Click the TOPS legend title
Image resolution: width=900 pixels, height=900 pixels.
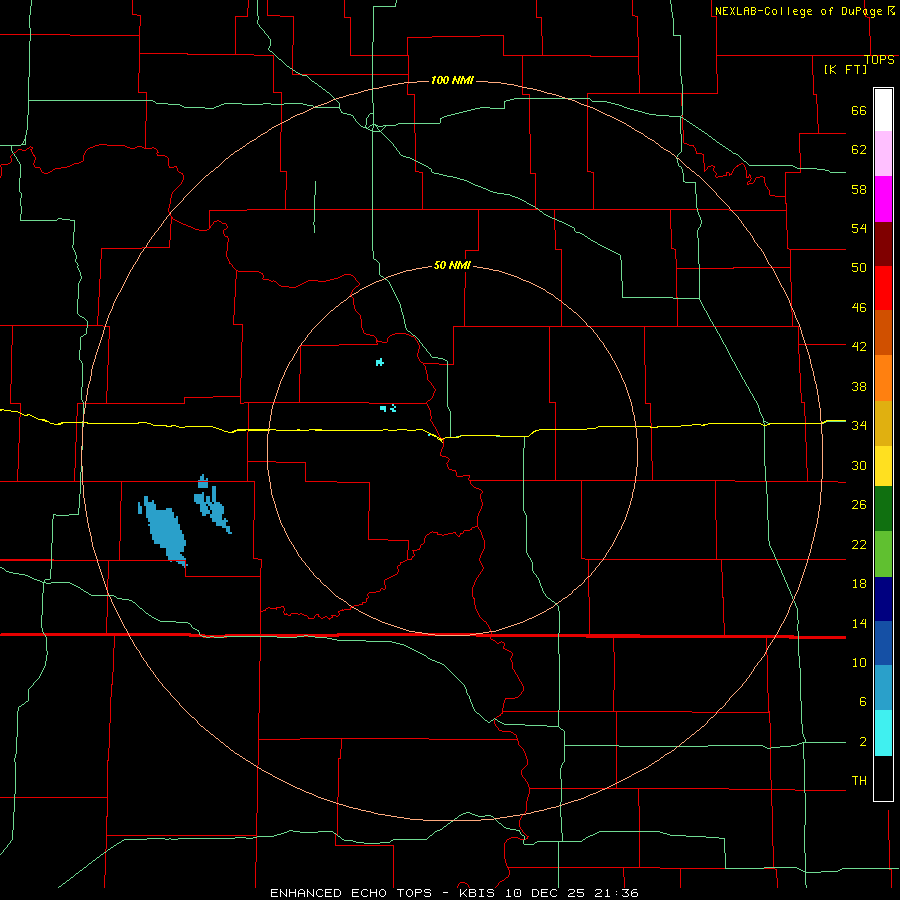879,60
